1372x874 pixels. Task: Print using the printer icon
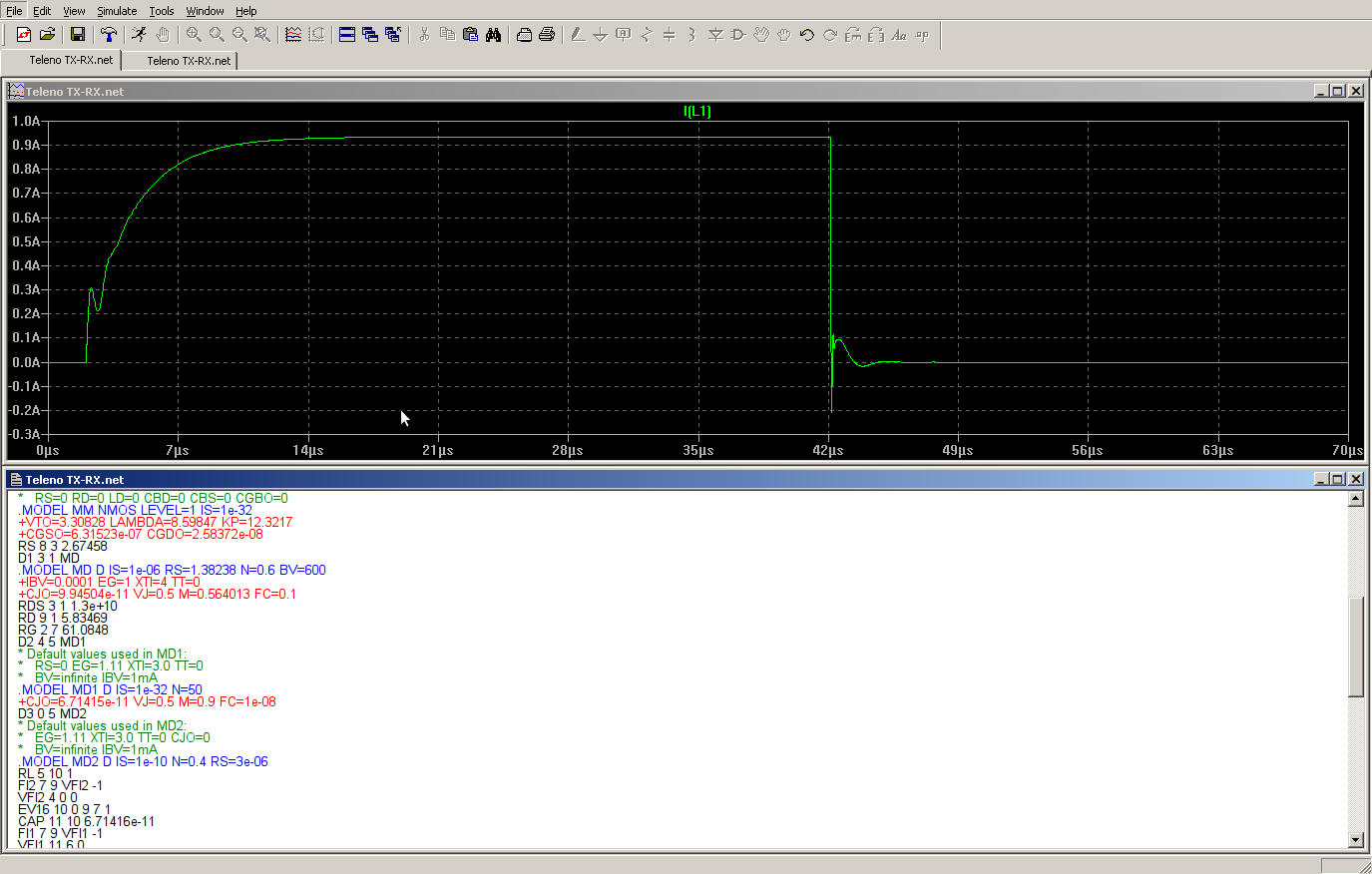tap(547, 35)
